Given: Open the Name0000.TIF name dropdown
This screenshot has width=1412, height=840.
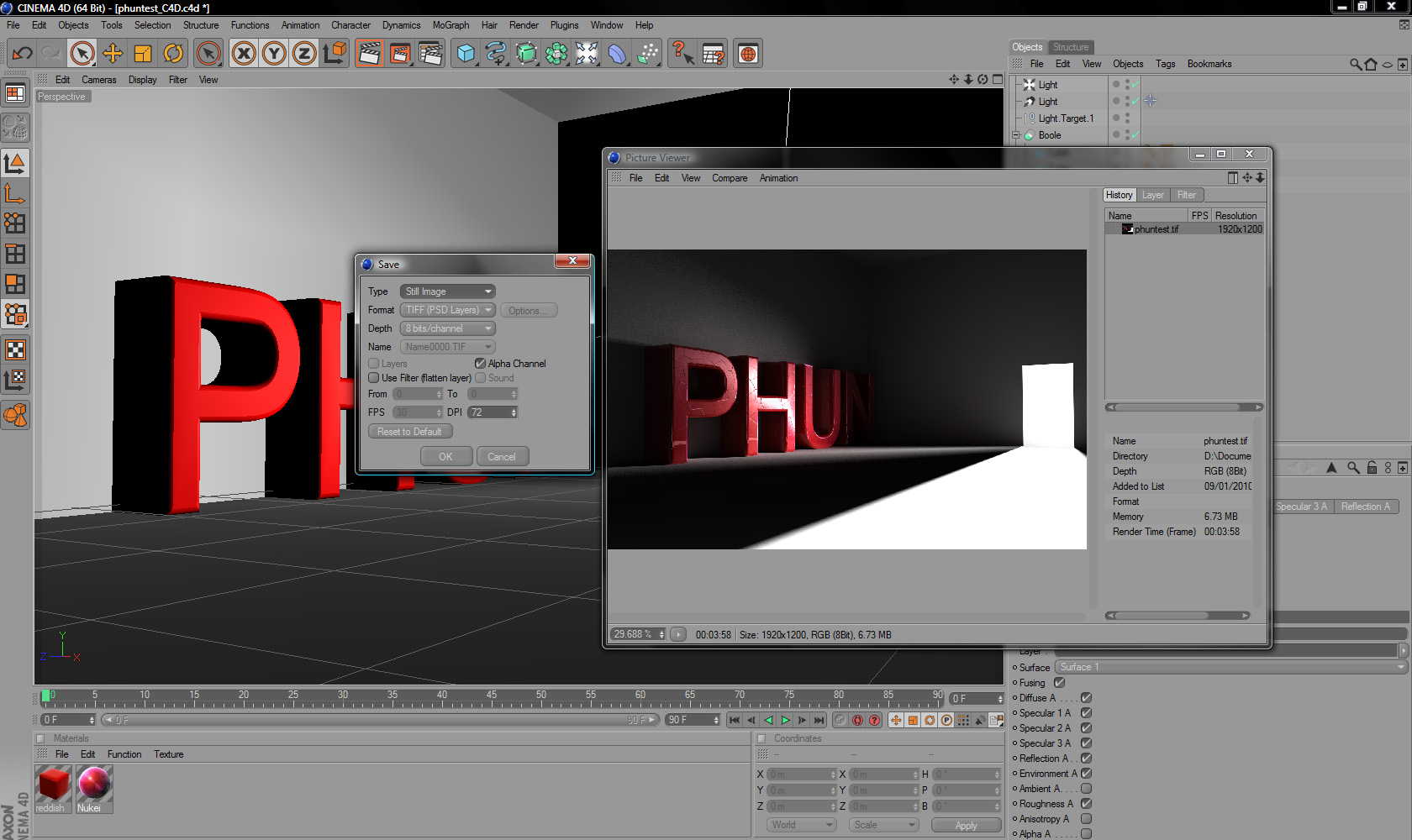Looking at the screenshot, I should 448,347.
